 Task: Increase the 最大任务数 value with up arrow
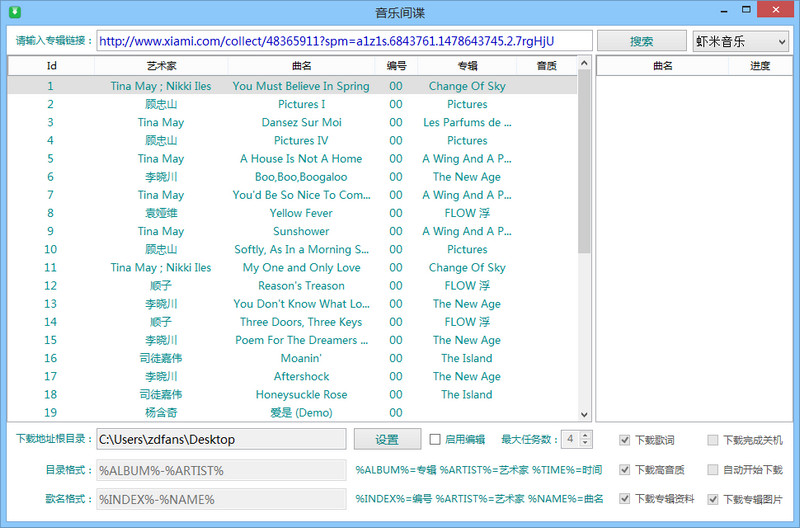tap(585, 435)
